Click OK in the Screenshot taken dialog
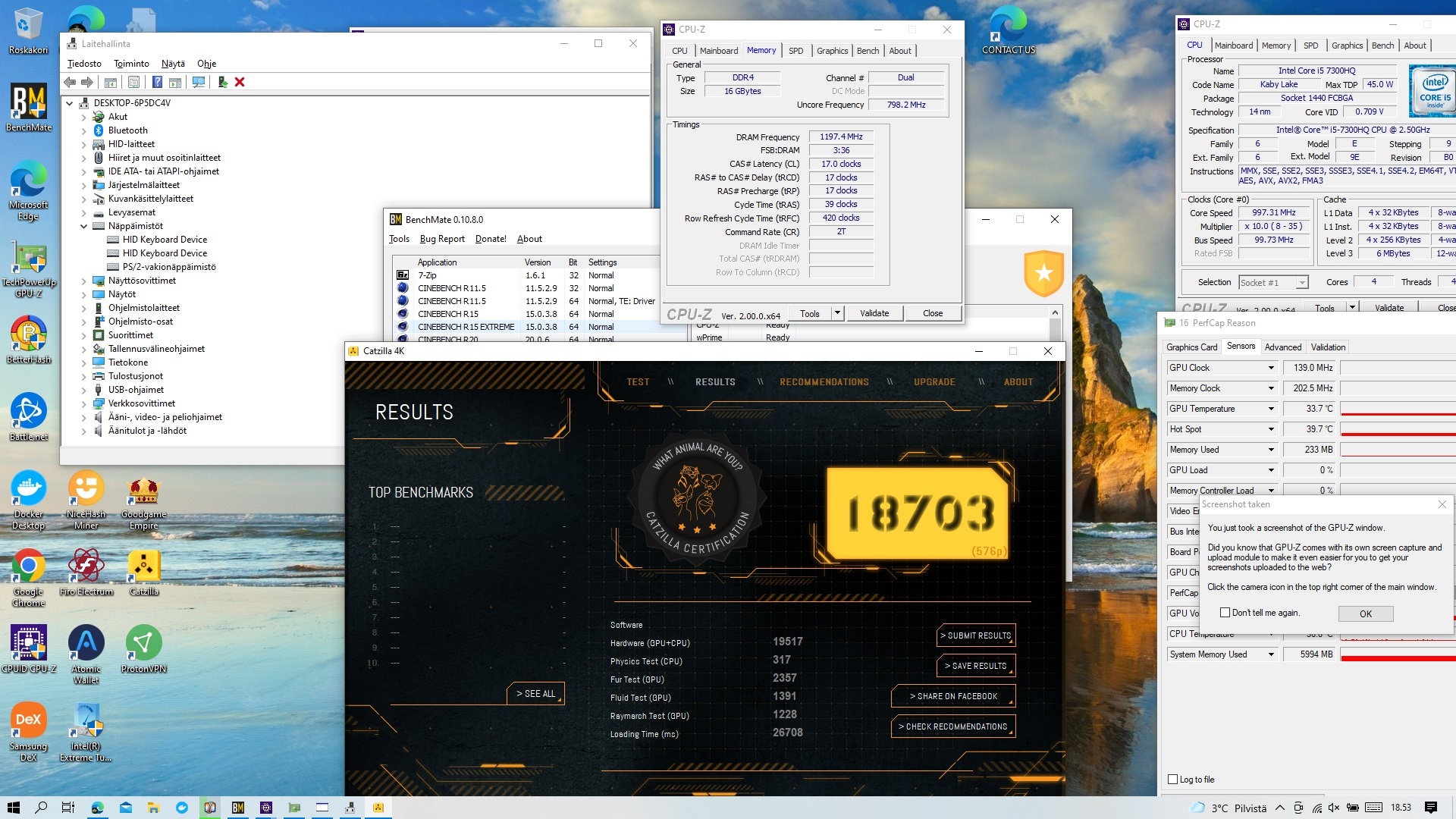 tap(1365, 613)
